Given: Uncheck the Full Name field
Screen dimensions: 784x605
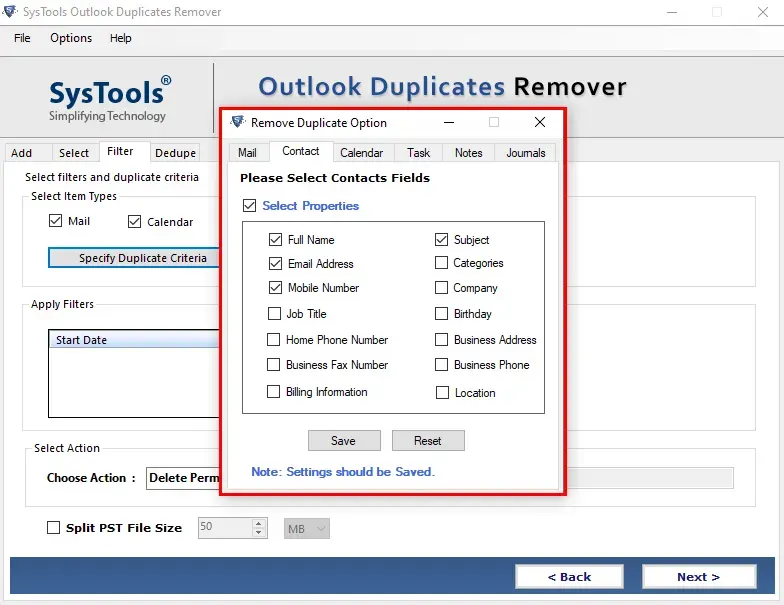Looking at the screenshot, I should pyautogui.click(x=275, y=240).
